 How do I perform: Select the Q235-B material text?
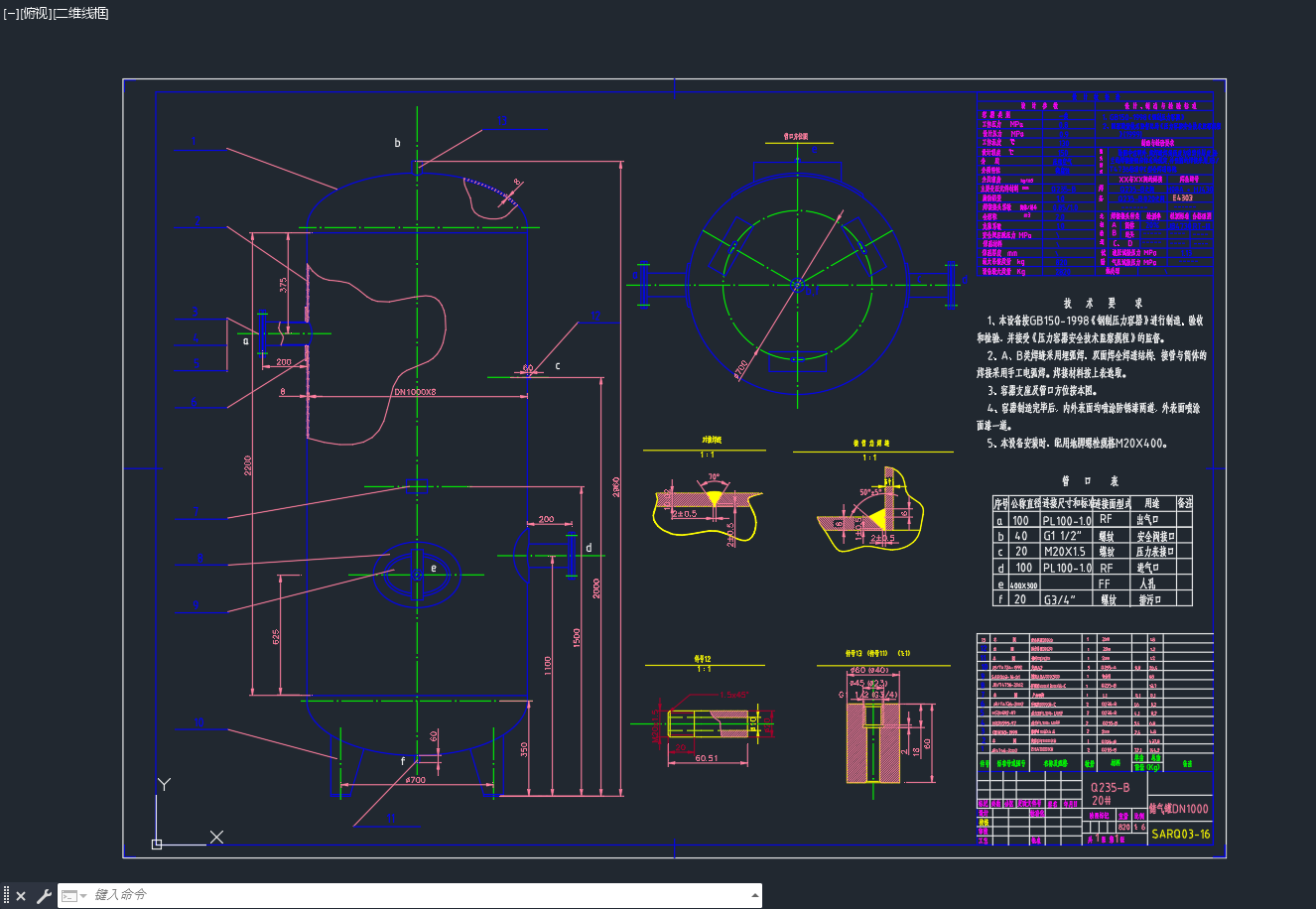(x=1111, y=787)
